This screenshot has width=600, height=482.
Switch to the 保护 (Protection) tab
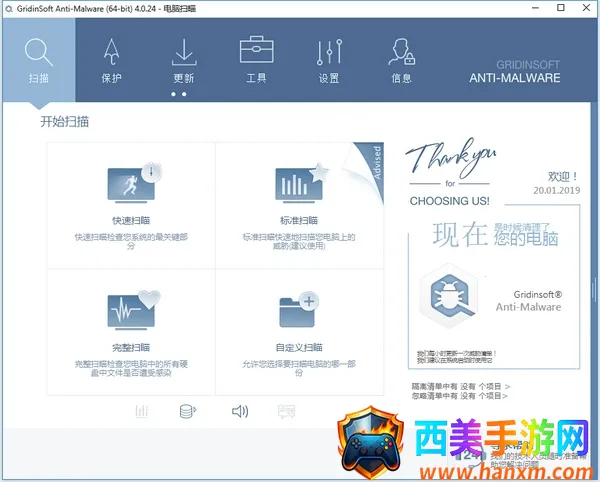pyautogui.click(x=111, y=58)
